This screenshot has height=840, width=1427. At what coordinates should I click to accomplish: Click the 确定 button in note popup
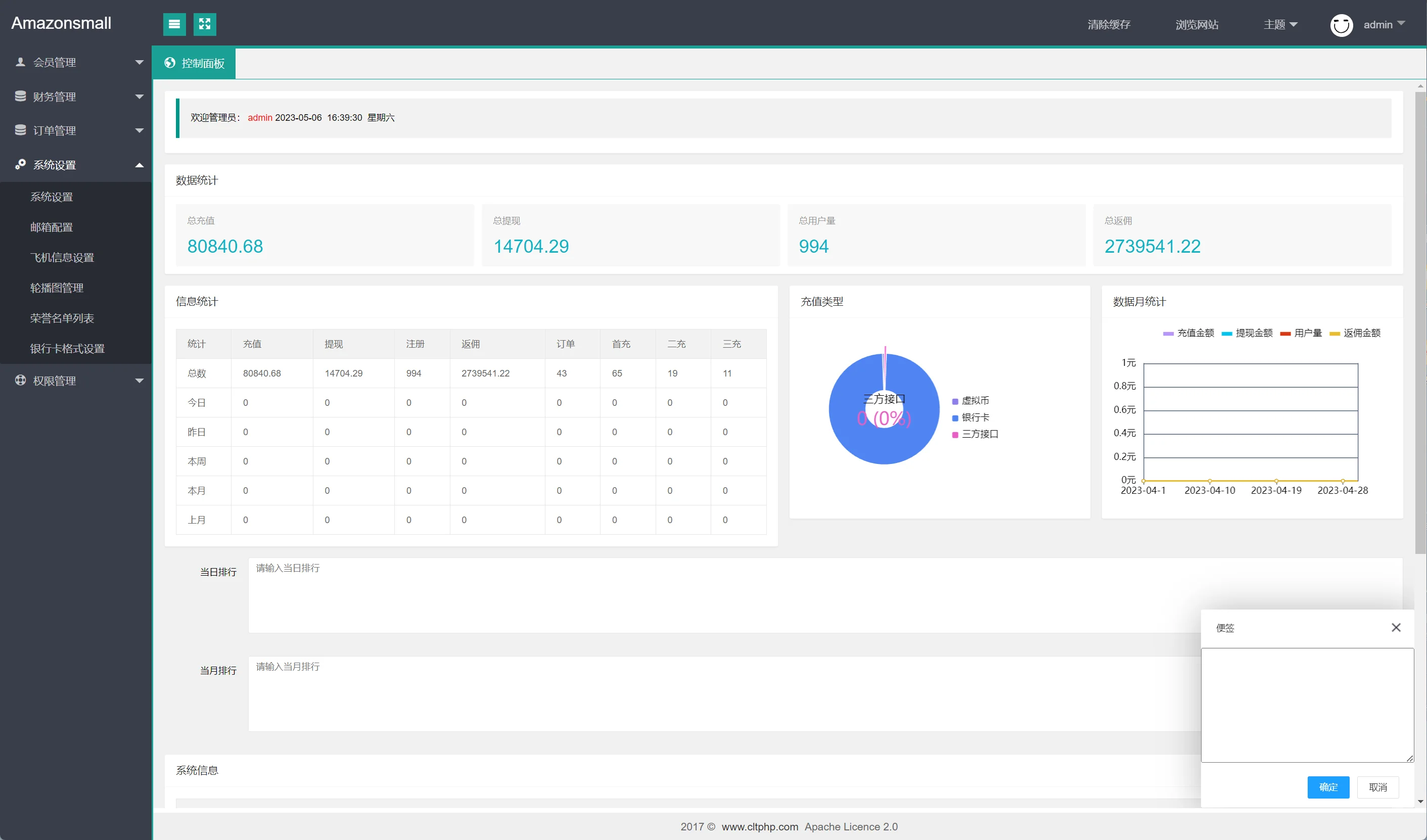(1328, 787)
